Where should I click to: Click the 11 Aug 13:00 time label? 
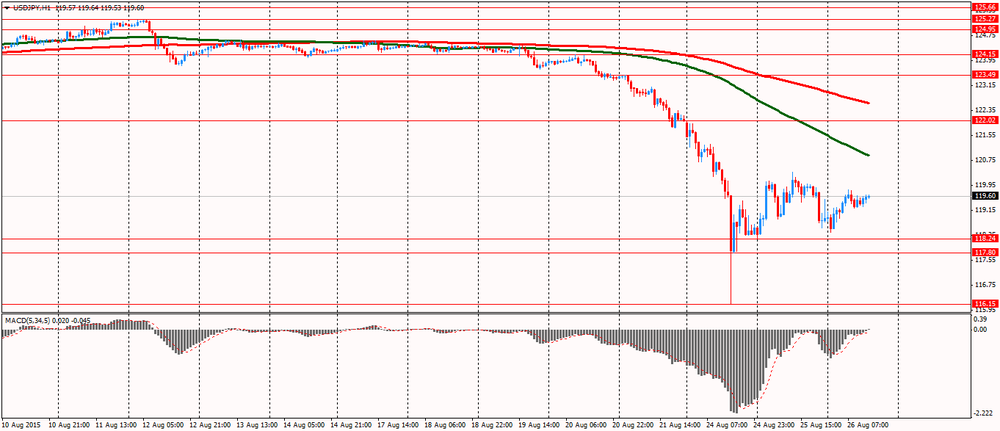[115, 424]
